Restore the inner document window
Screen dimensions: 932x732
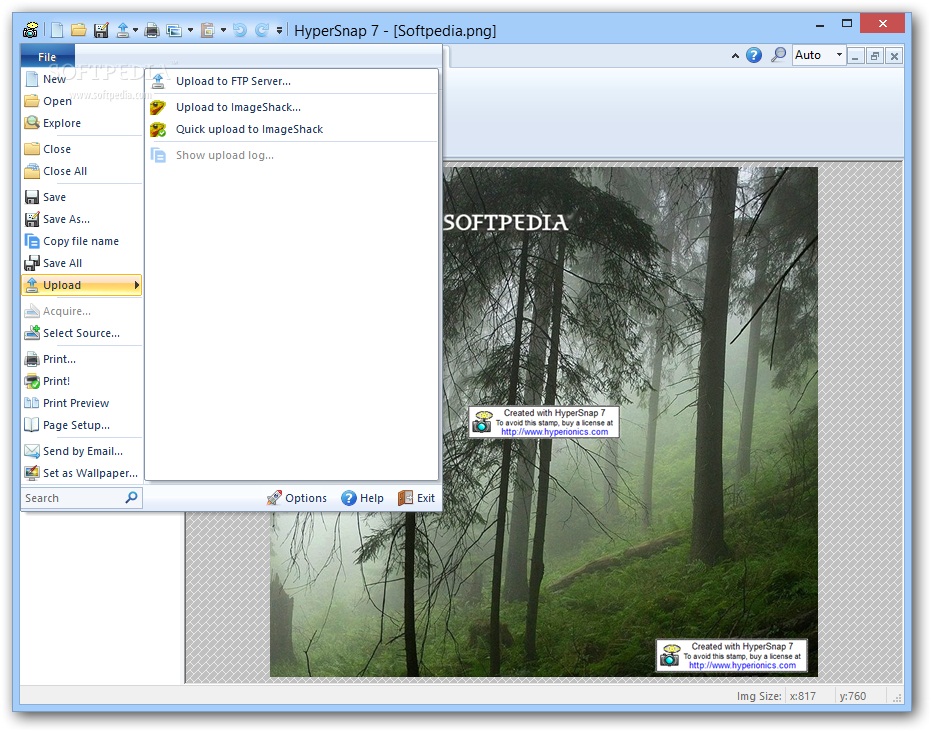point(874,56)
